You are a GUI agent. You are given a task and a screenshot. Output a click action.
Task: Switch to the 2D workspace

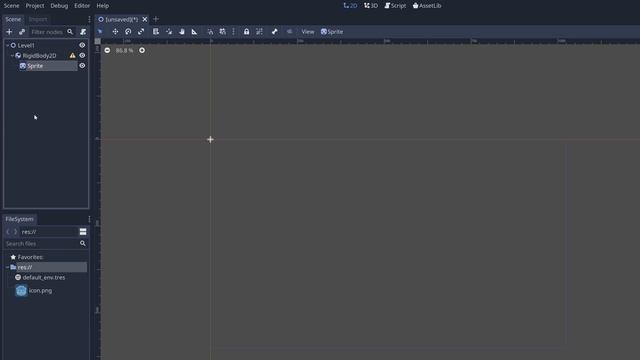tap(350, 6)
